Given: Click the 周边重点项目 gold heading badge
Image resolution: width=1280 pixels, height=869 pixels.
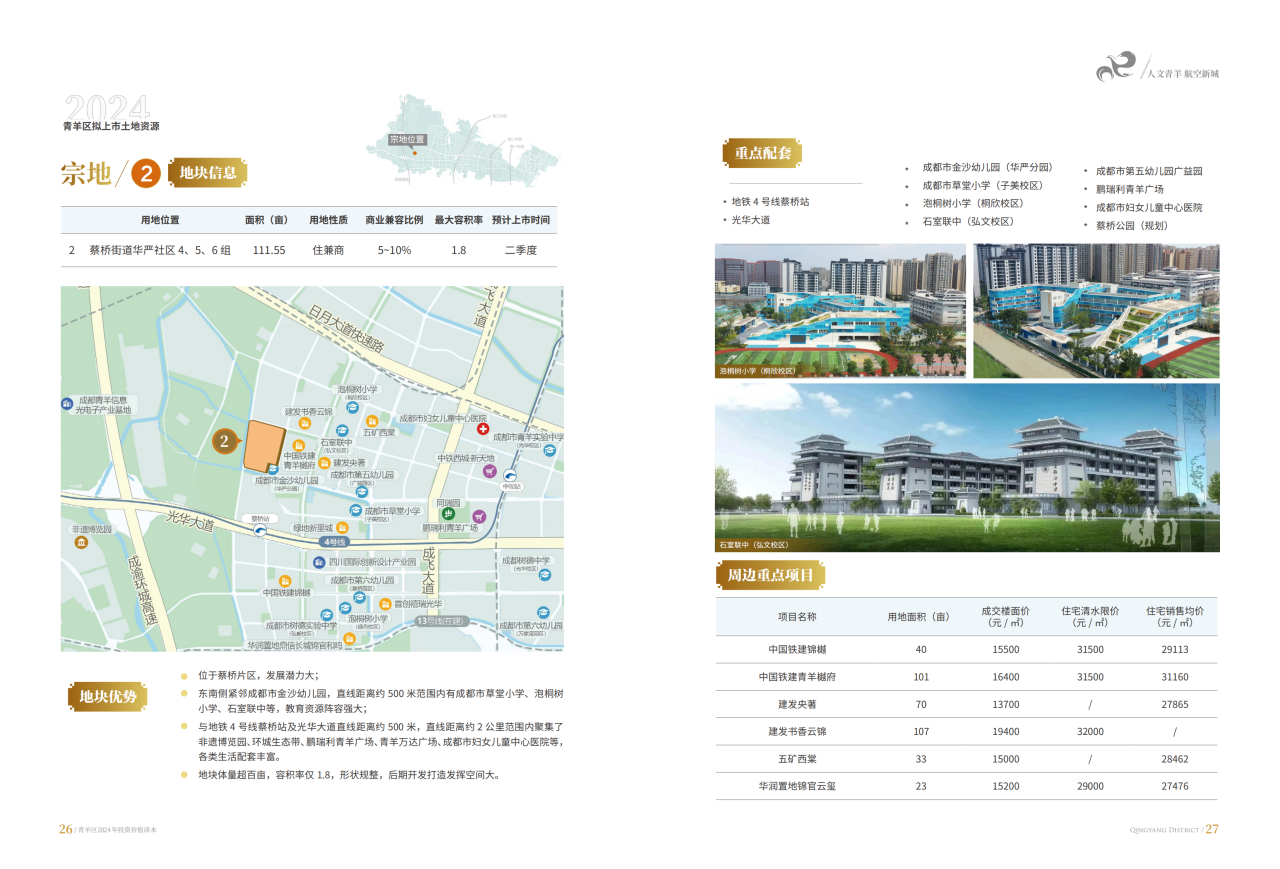Looking at the screenshot, I should coord(770,575).
